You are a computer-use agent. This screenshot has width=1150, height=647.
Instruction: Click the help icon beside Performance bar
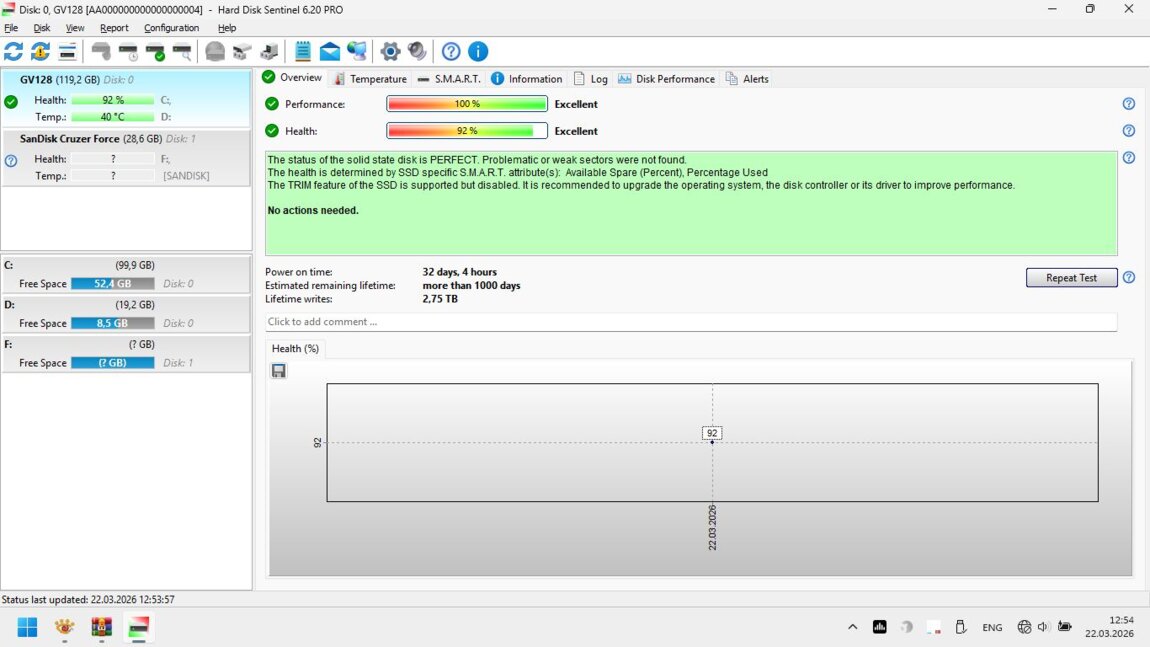click(1128, 104)
